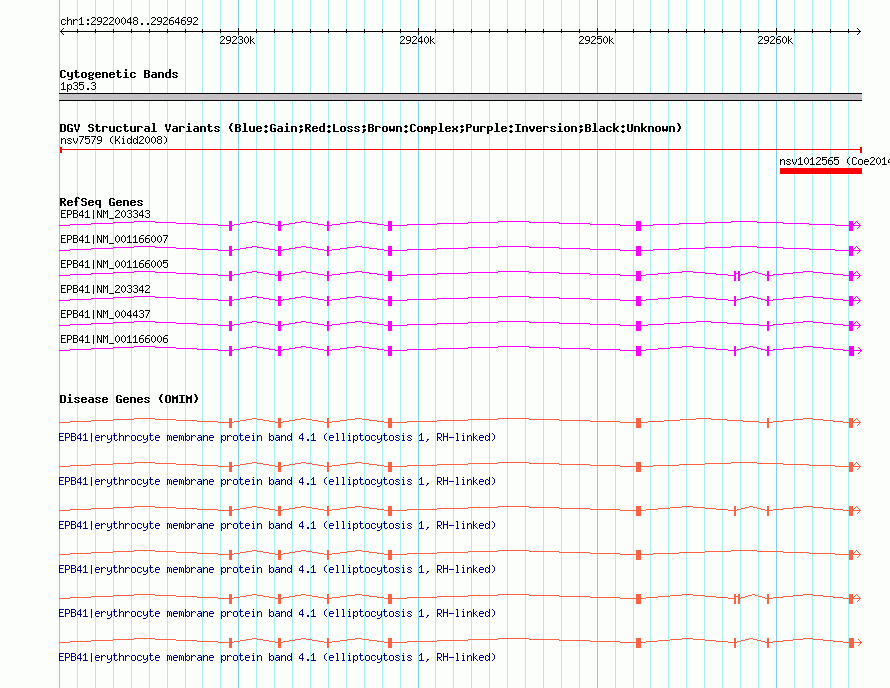Click the EPB41|NM_004437 transcript label
Screen dimensions: 890x688
coord(106,314)
